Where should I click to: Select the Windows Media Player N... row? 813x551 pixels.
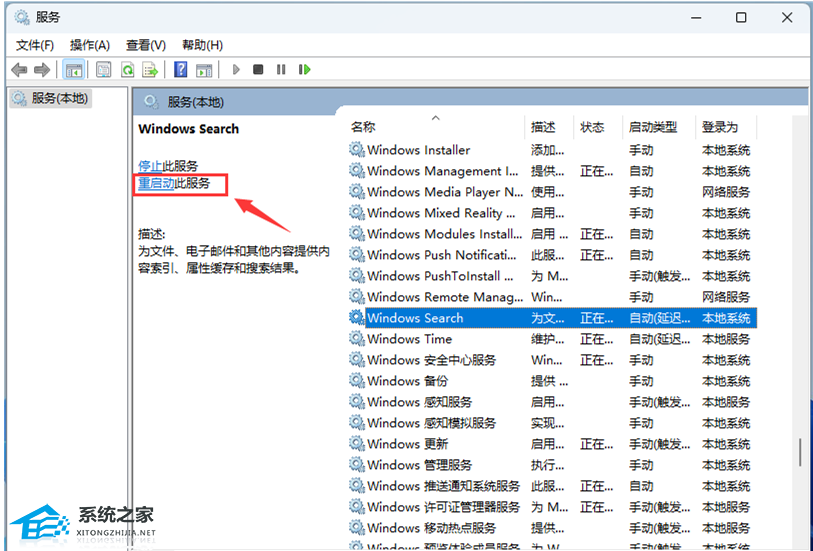[x=552, y=192]
